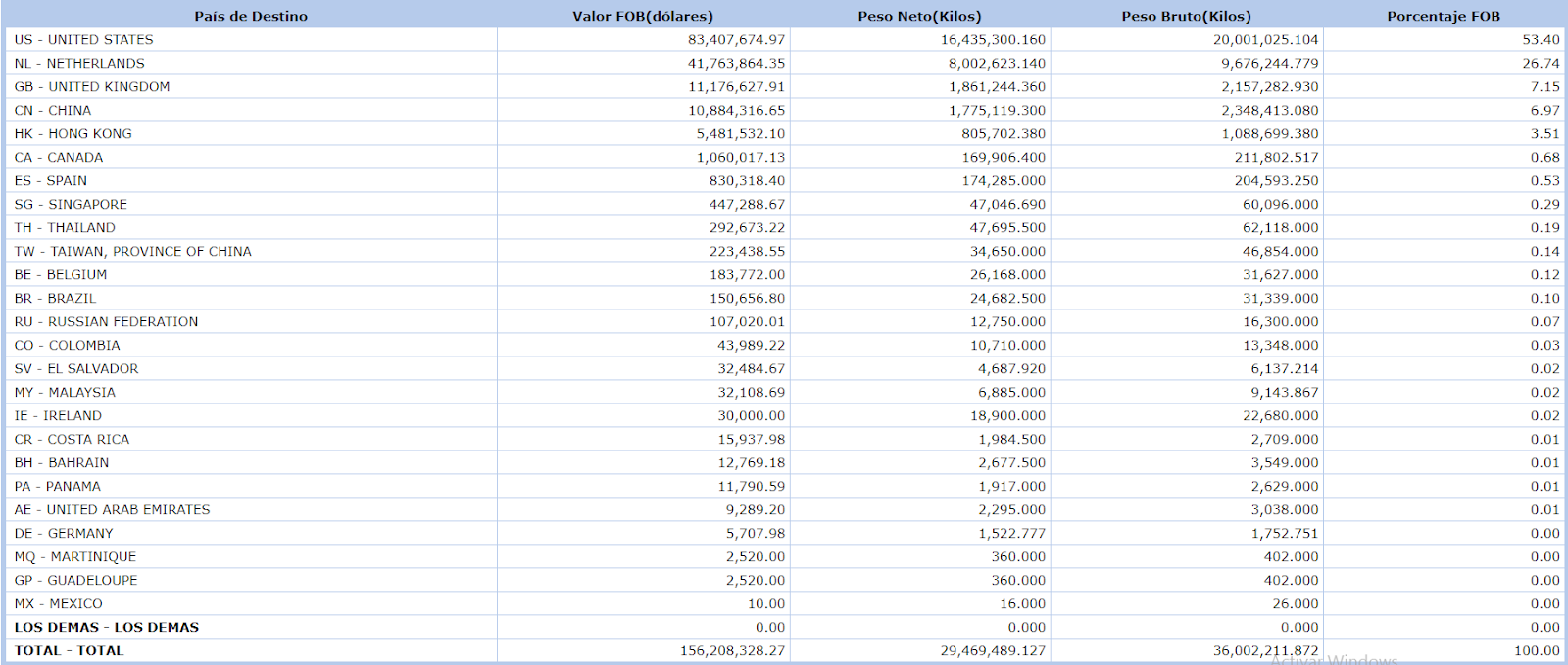This screenshot has width=1568, height=665.
Task: Select the ES - SPAIN row label
Action: (x=51, y=180)
